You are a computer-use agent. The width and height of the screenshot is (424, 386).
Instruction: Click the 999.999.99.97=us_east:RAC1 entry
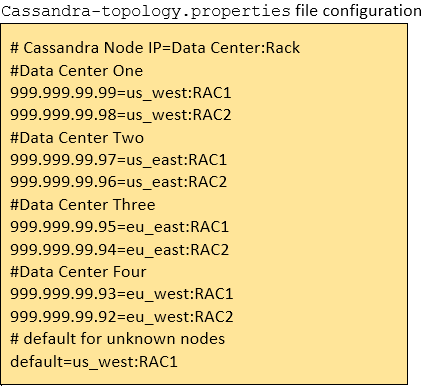point(118,160)
